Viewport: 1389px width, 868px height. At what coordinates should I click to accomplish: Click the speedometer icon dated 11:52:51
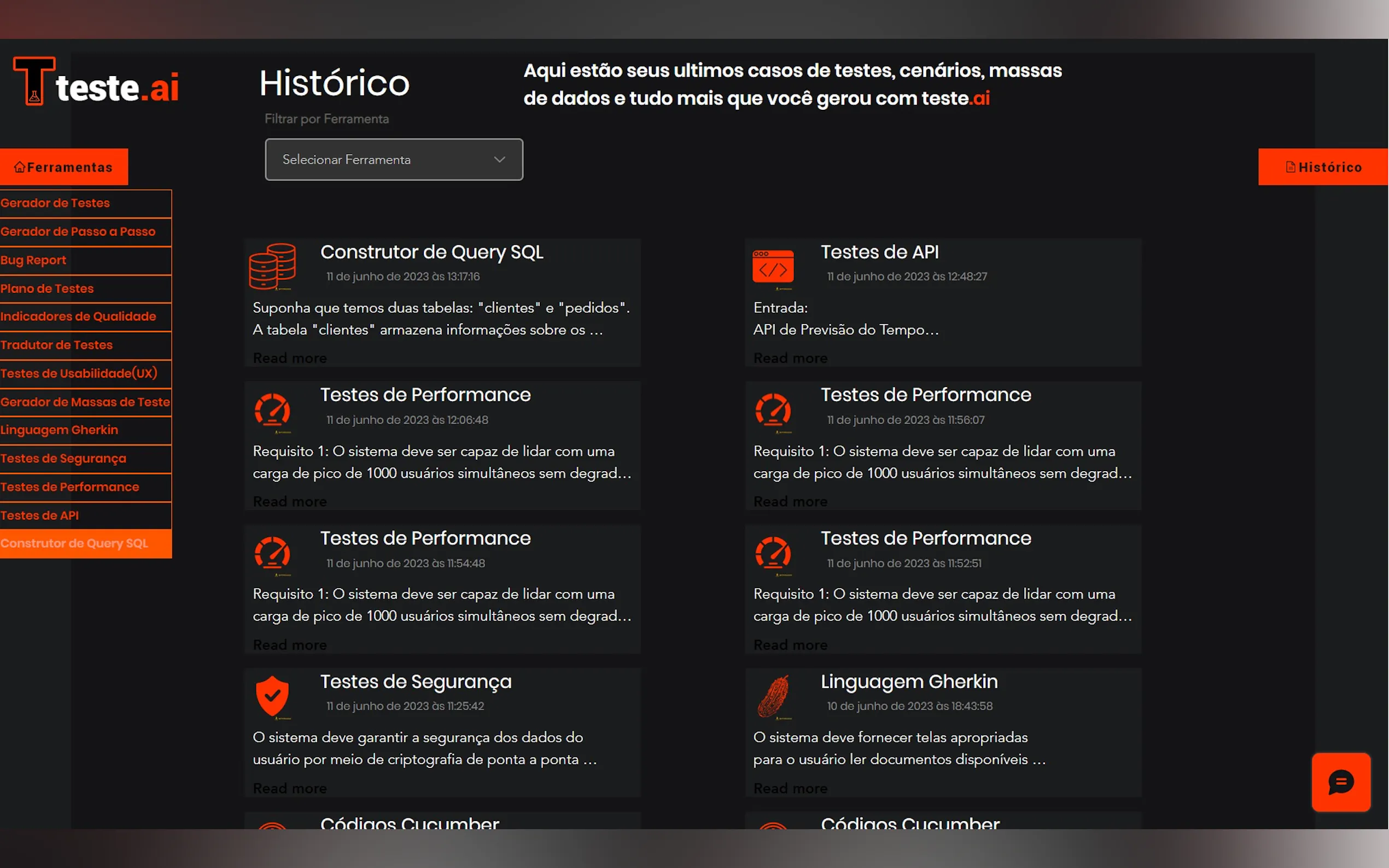773,553
